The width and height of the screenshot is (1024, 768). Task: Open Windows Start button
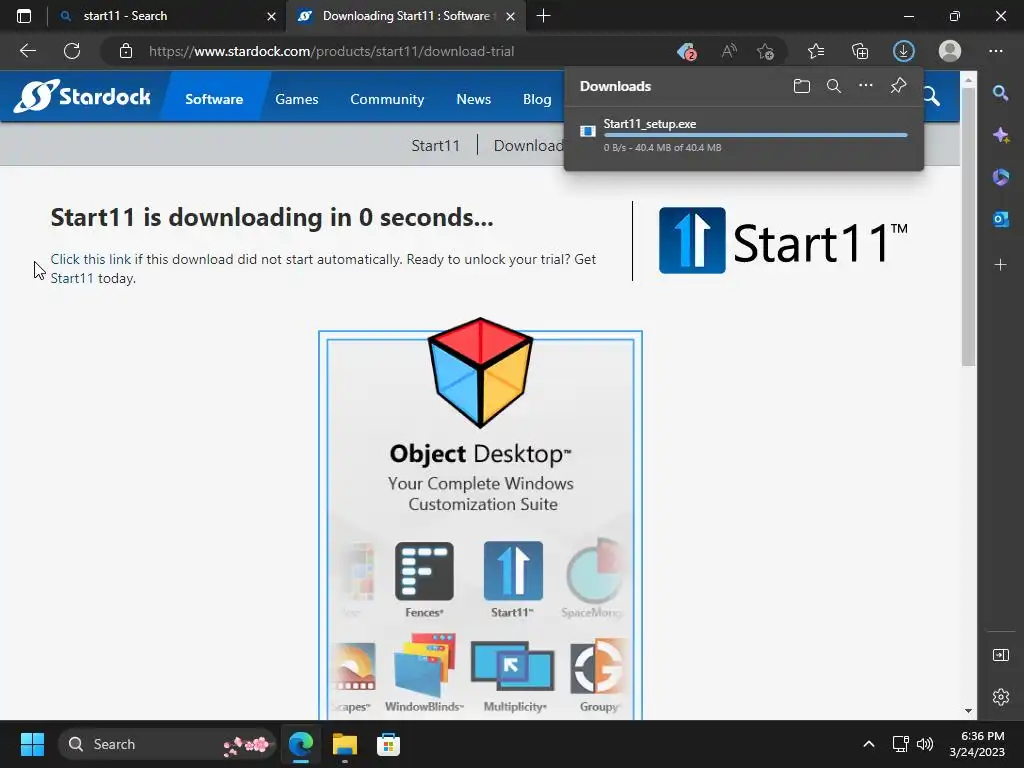click(32, 744)
